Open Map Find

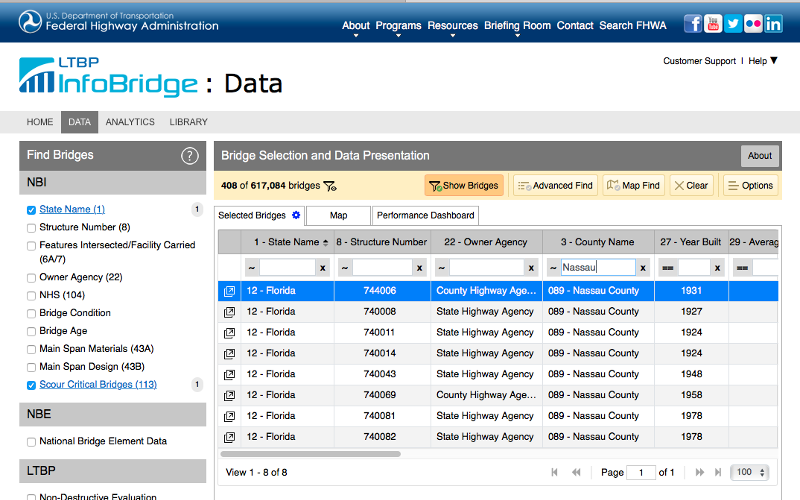[x=633, y=186]
